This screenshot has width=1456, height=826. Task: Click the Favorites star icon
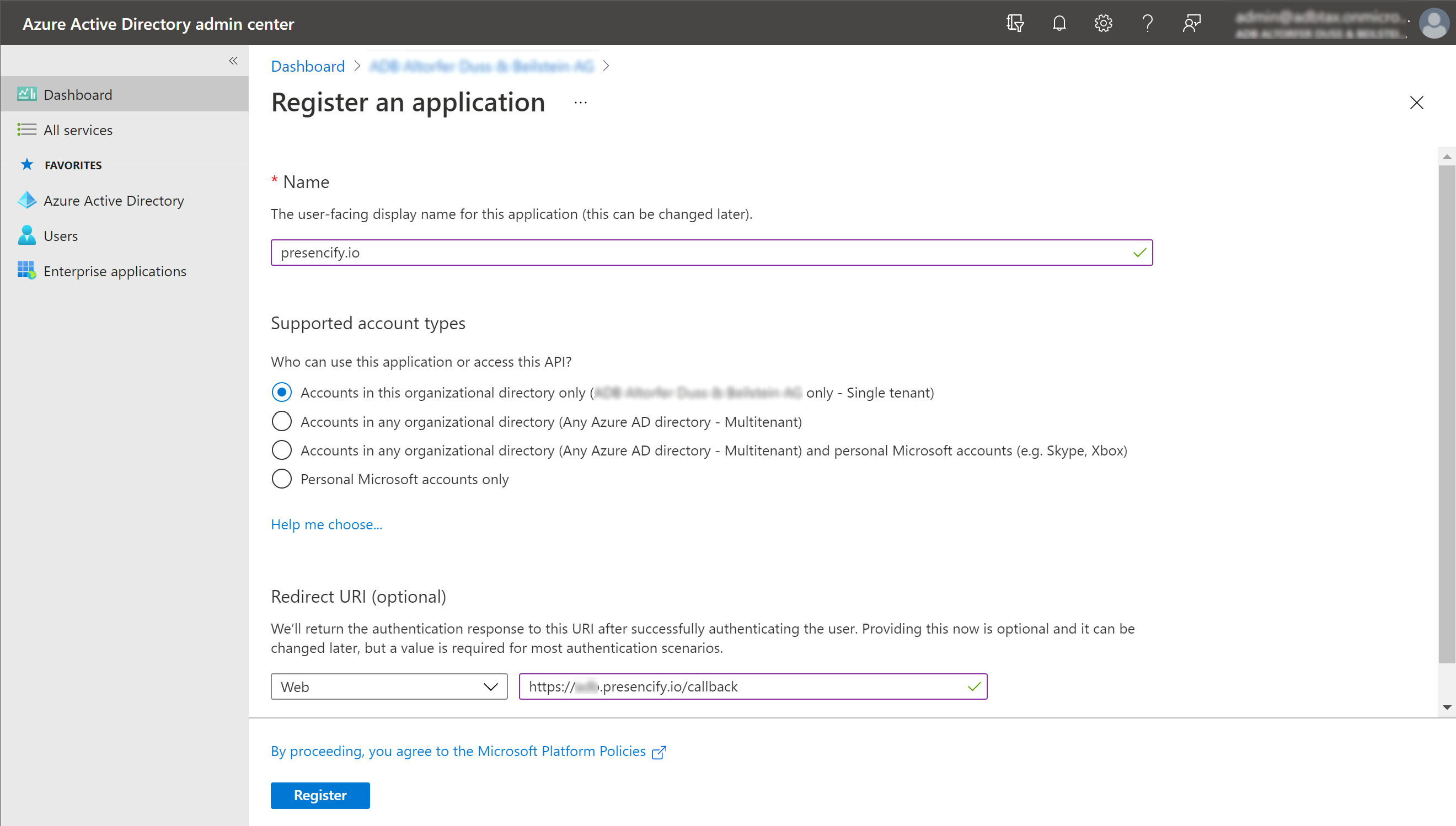click(x=26, y=164)
